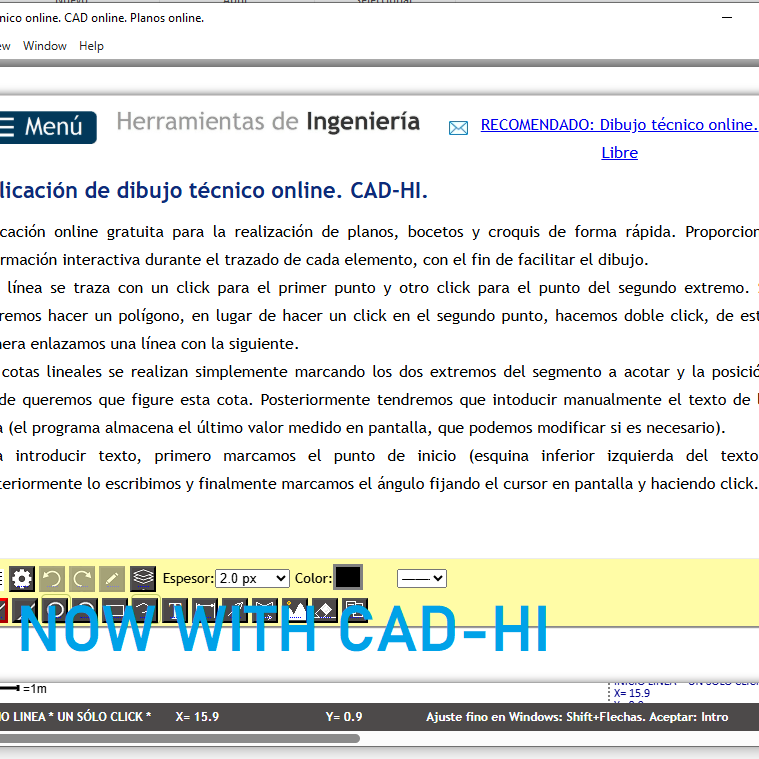
Task: Select the diagonal line tool
Action: pyautogui.click(x=25, y=610)
